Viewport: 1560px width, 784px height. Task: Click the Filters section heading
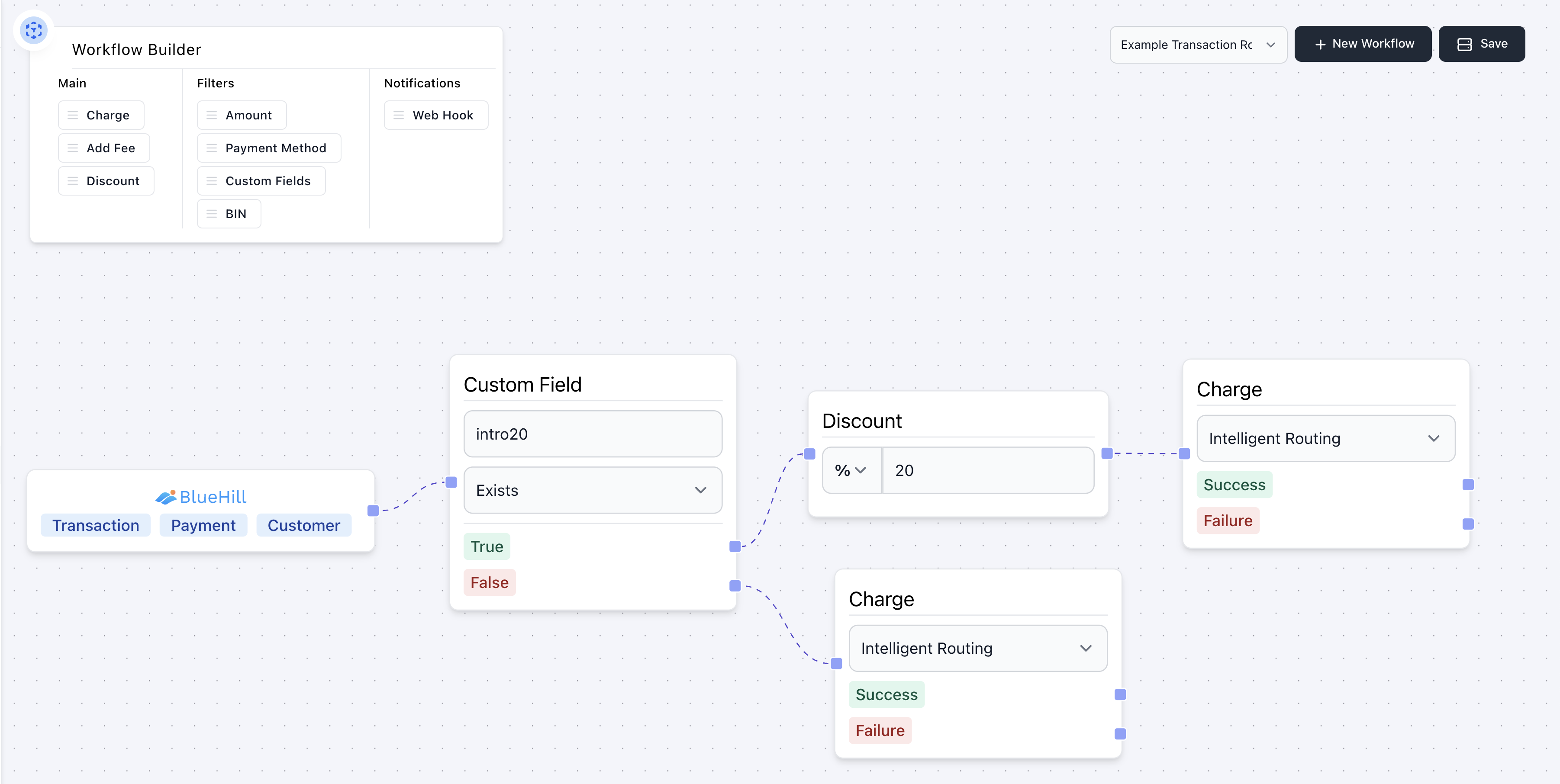click(x=216, y=84)
